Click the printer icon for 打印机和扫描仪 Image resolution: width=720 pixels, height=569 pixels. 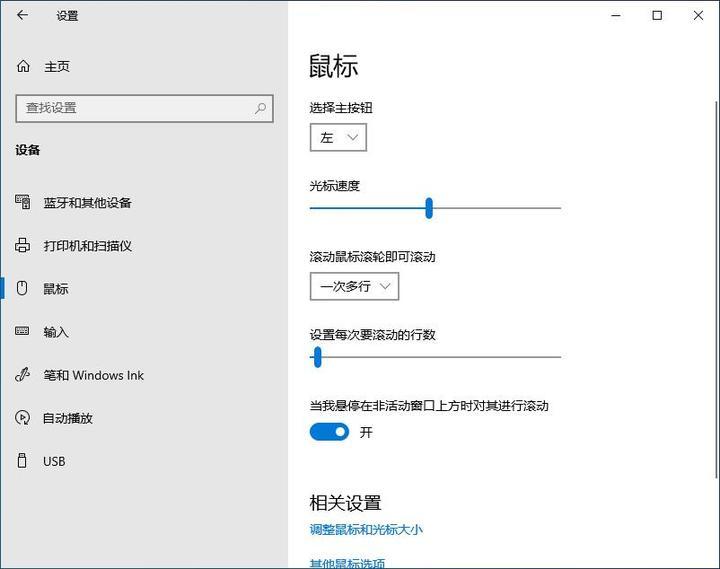pyautogui.click(x=23, y=245)
